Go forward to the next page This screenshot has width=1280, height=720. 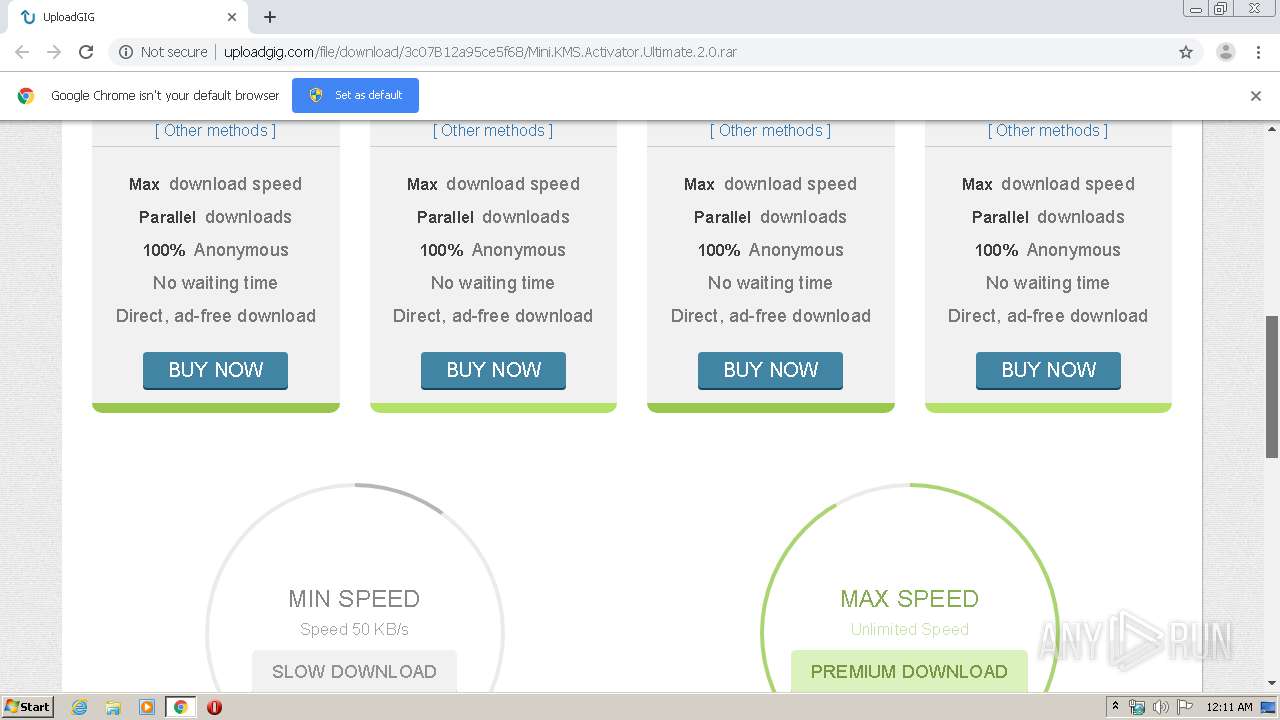pyautogui.click(x=54, y=52)
